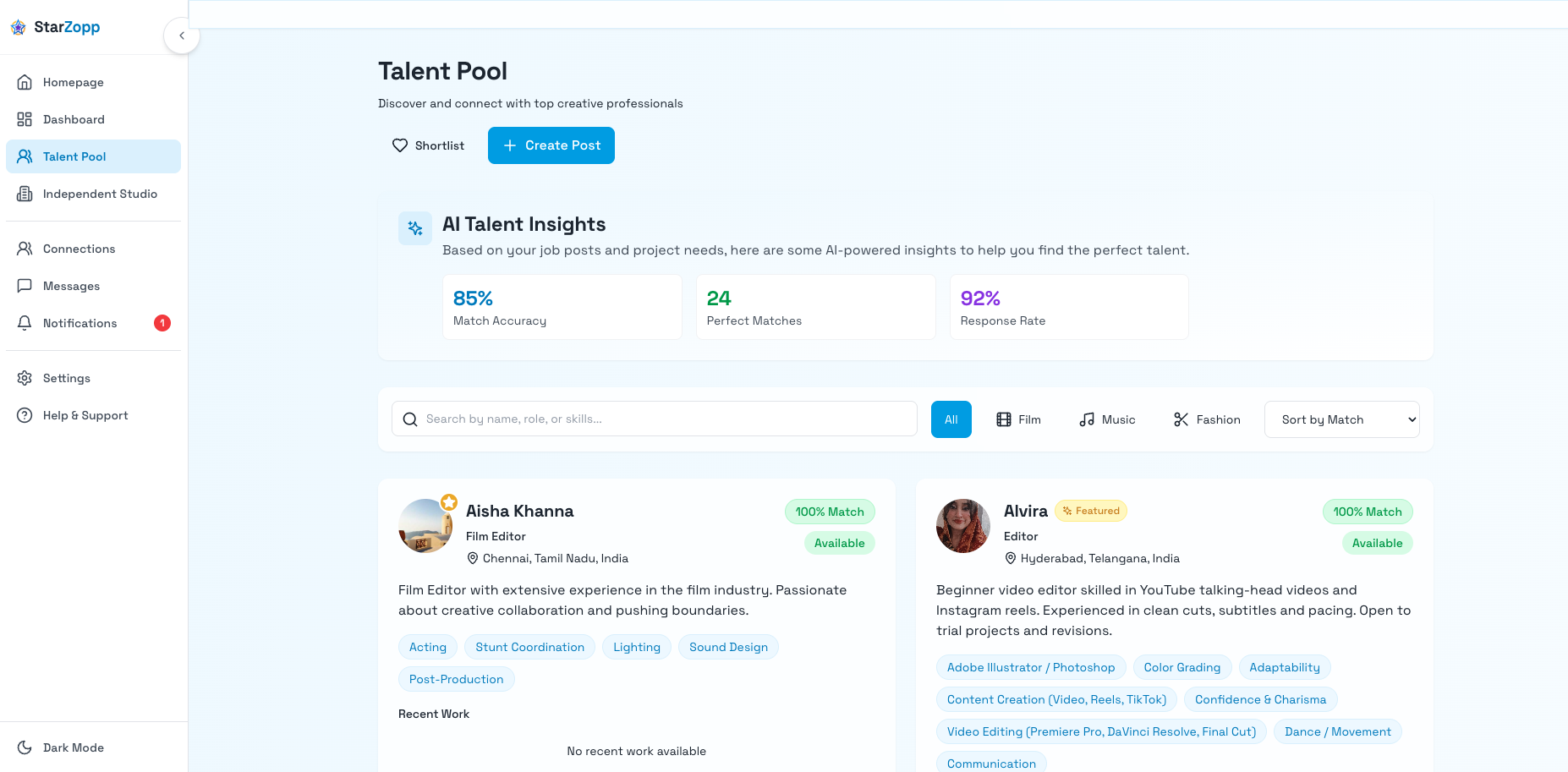Click the search magnifier icon

coord(410,419)
